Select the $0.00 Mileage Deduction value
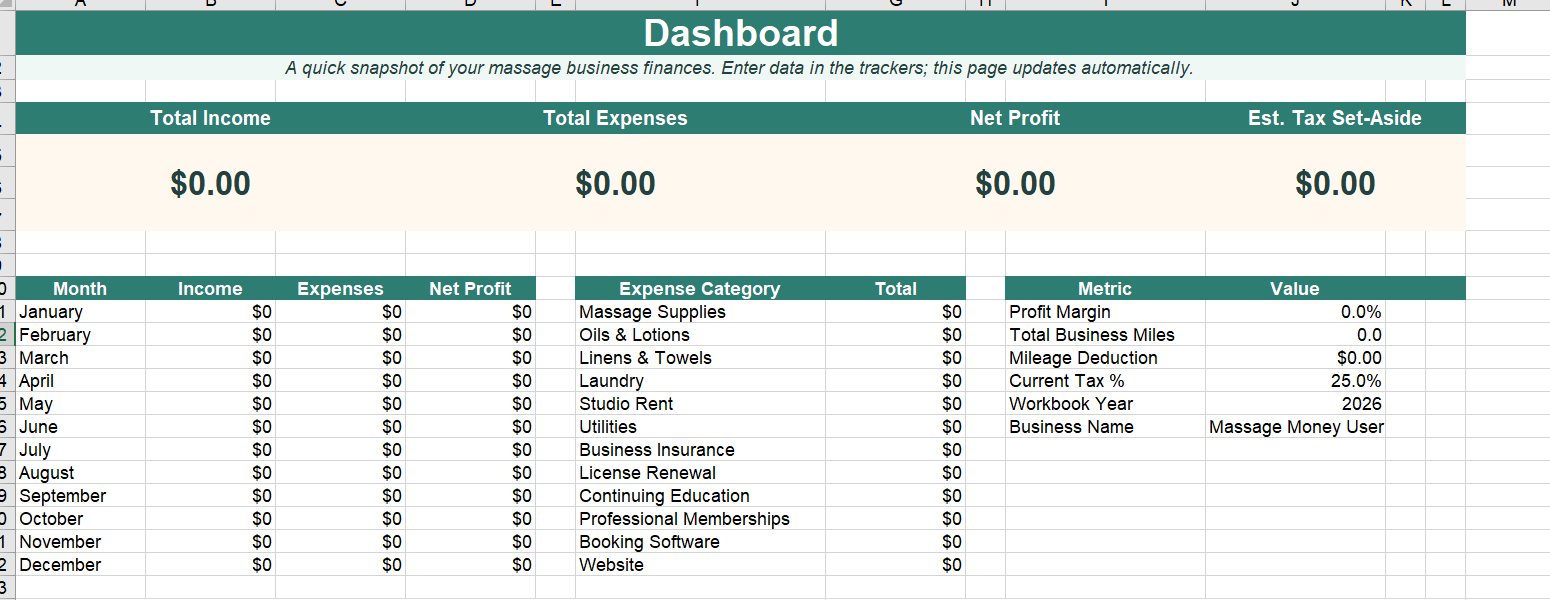Screen dimensions: 1550x600 tap(1295, 358)
